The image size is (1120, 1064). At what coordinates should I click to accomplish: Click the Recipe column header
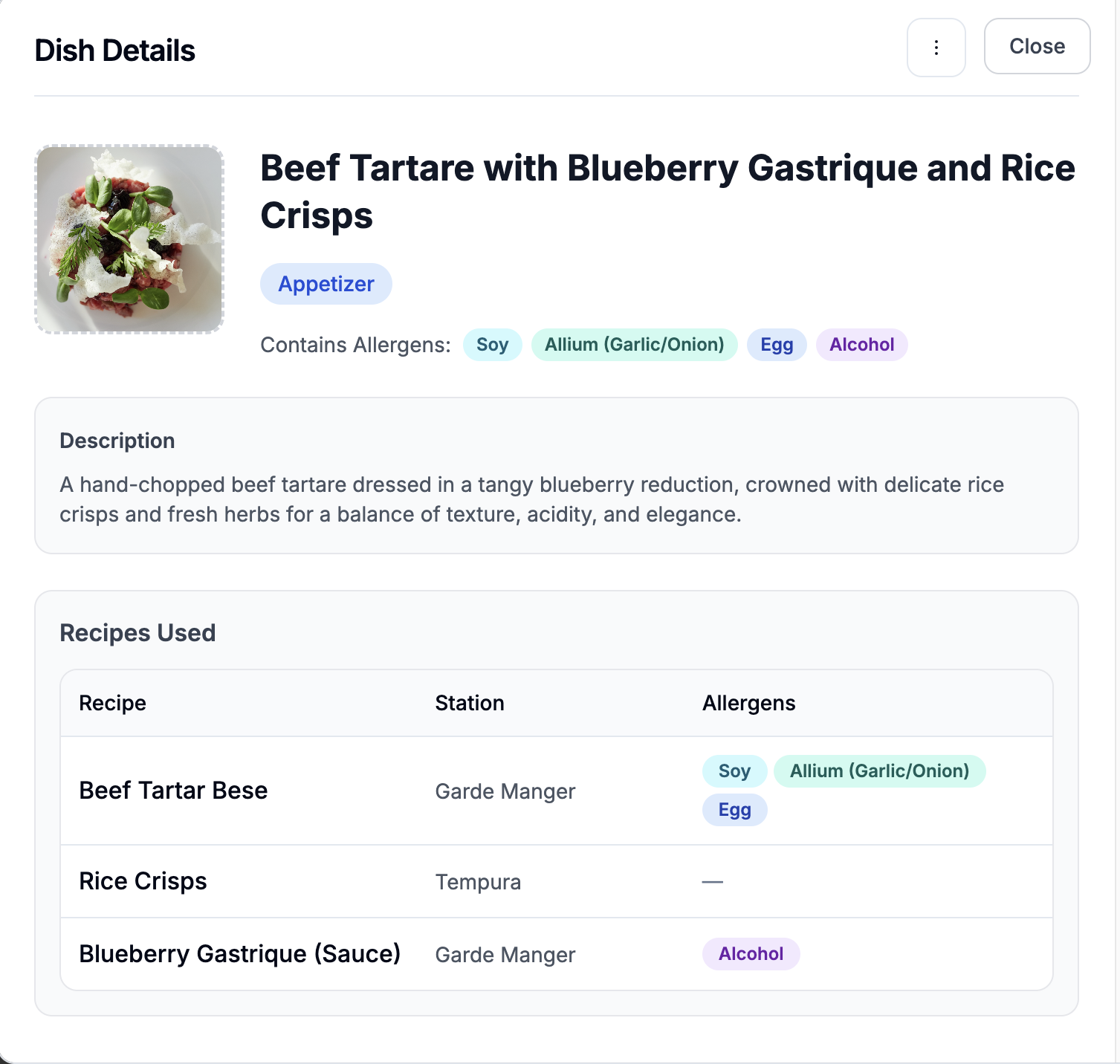click(112, 703)
